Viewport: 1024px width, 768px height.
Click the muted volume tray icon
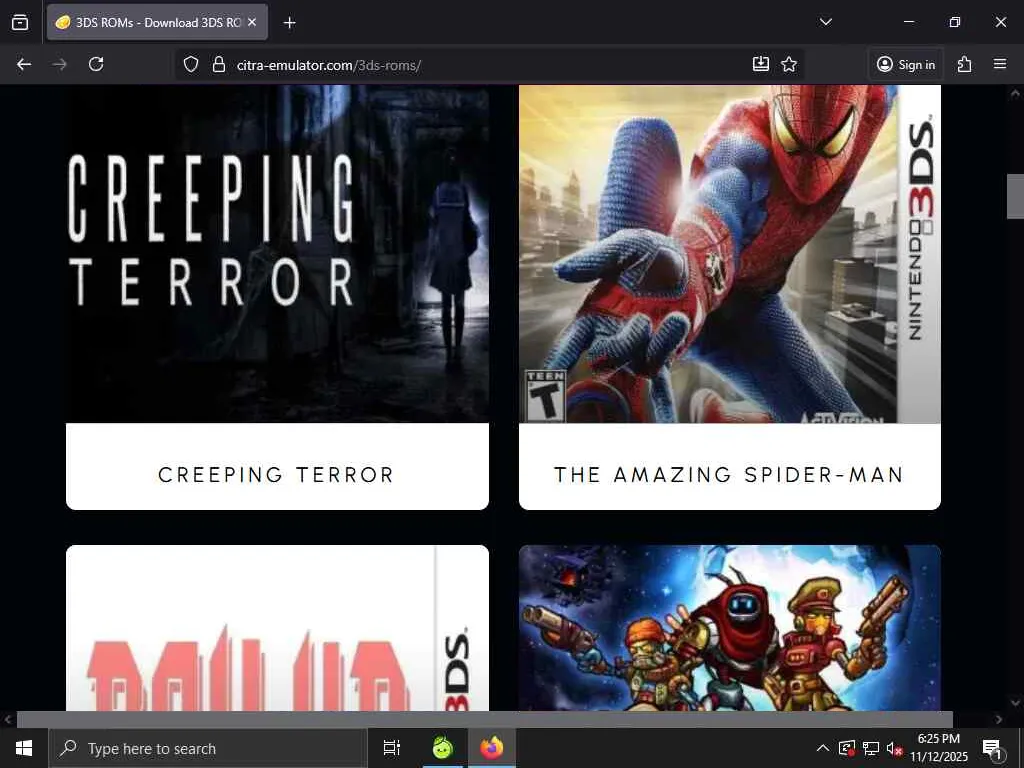pos(894,748)
